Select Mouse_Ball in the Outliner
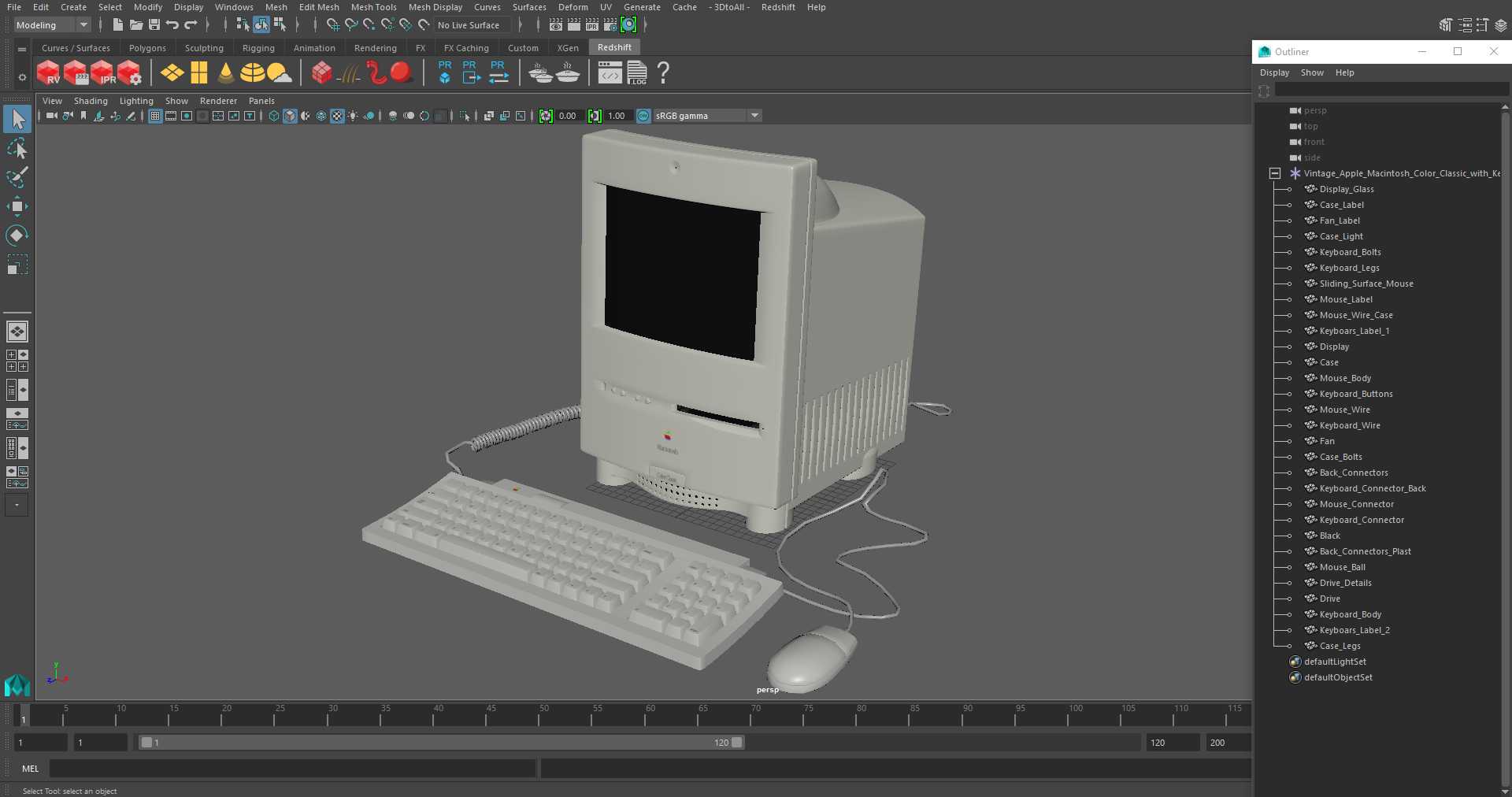Image resolution: width=1512 pixels, height=797 pixels. click(x=1342, y=567)
